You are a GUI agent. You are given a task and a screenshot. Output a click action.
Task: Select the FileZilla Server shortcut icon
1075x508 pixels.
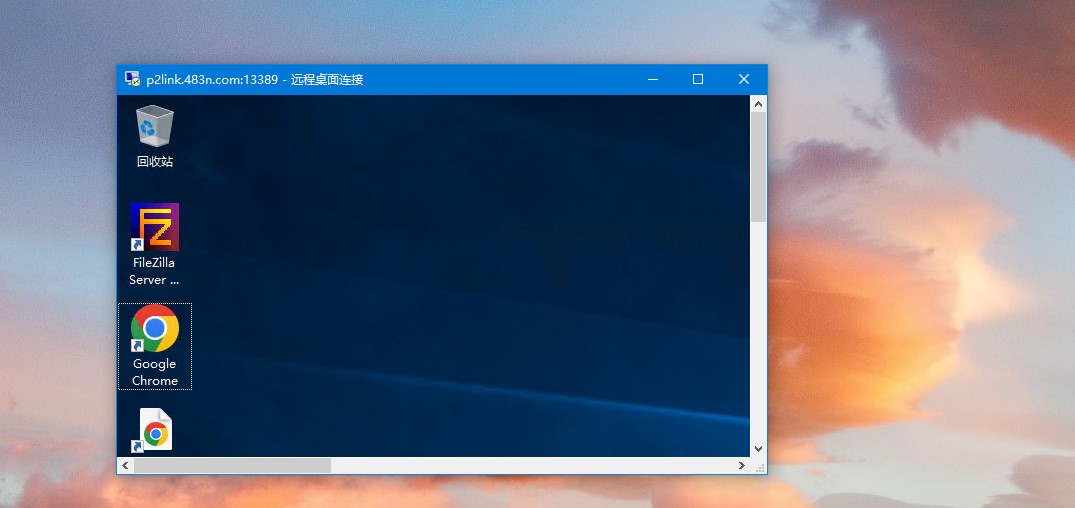click(x=155, y=227)
